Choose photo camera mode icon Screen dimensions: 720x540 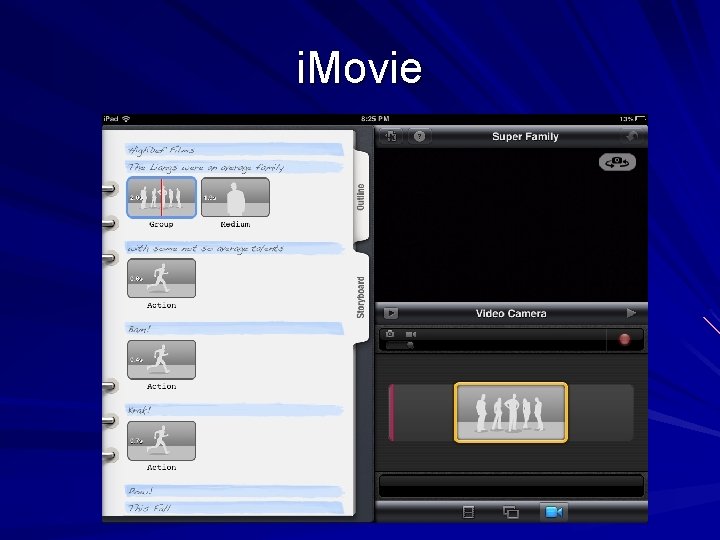pos(390,334)
